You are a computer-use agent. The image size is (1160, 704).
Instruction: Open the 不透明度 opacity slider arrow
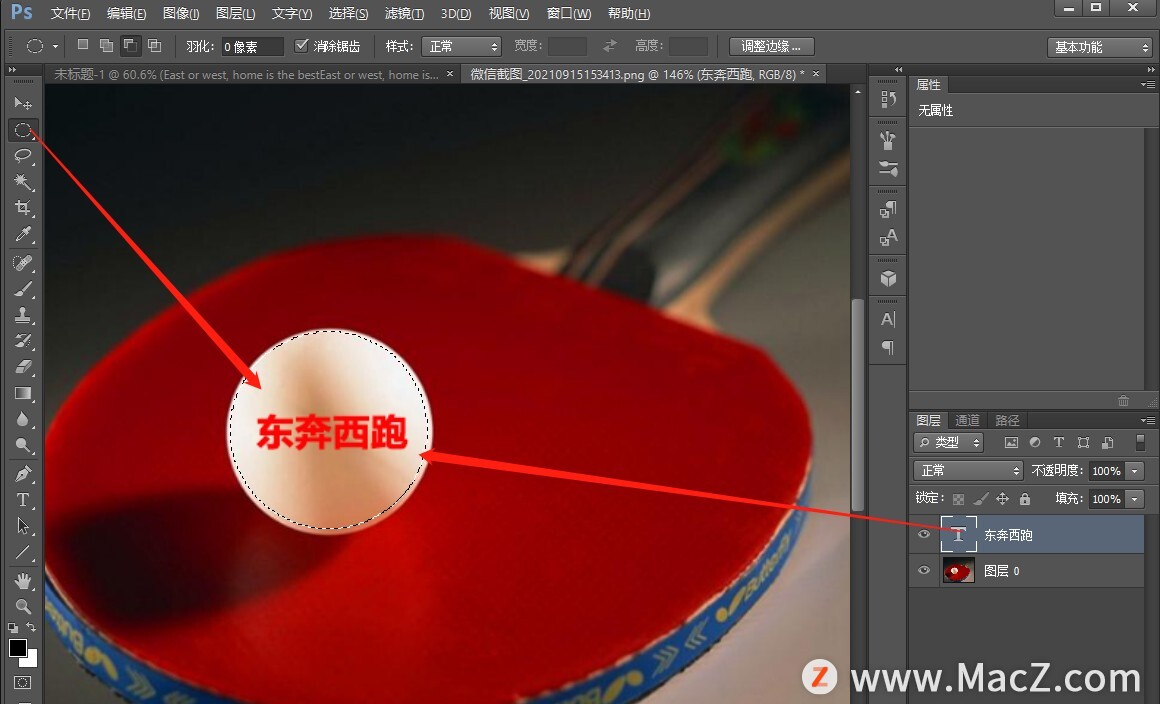pos(1135,471)
